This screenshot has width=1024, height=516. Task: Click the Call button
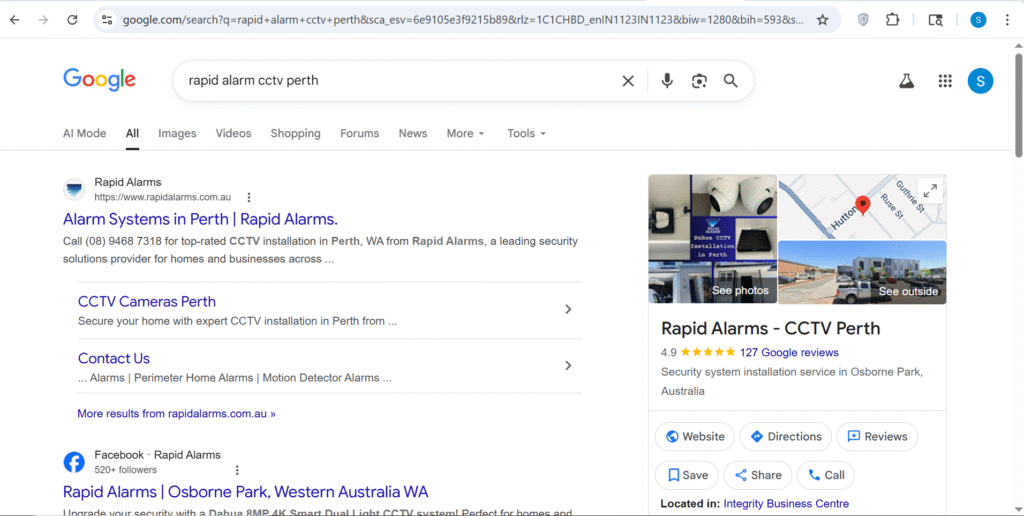coord(825,475)
